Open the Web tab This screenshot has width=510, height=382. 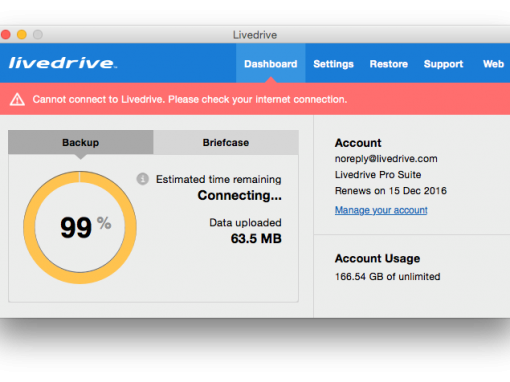(x=493, y=64)
